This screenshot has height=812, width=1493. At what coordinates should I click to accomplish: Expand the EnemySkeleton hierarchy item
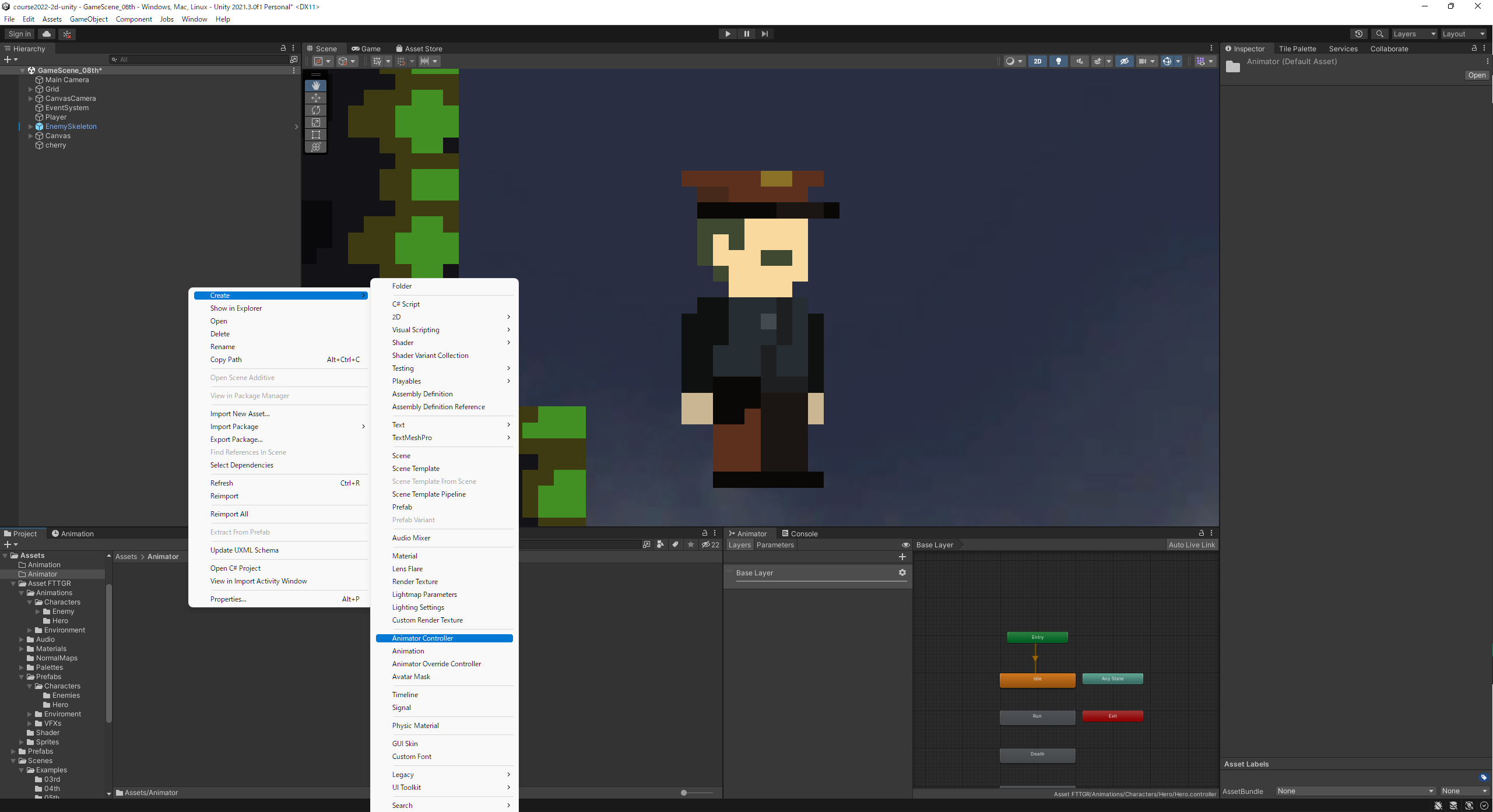tap(30, 126)
